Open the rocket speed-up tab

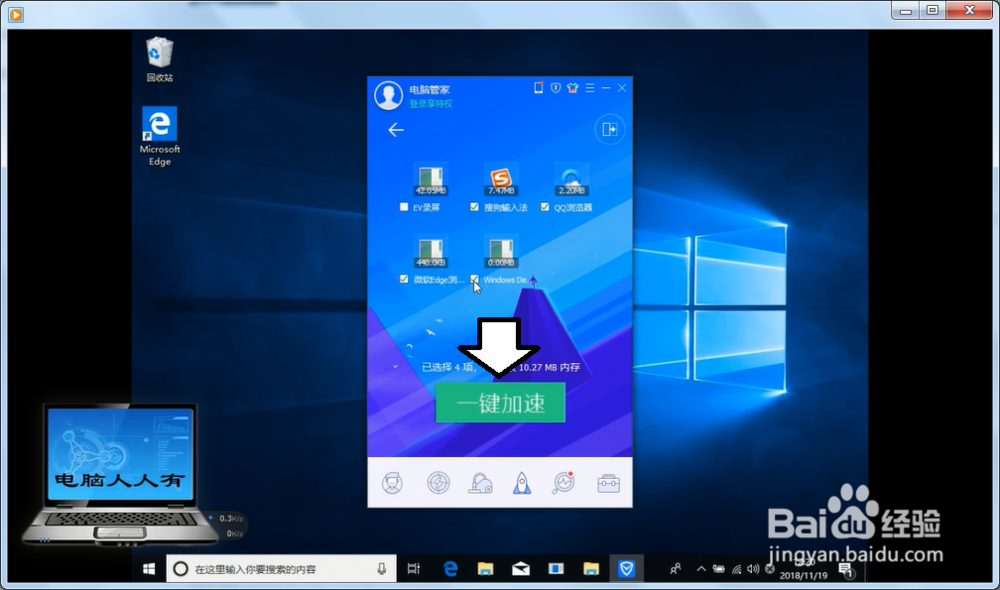(522, 483)
